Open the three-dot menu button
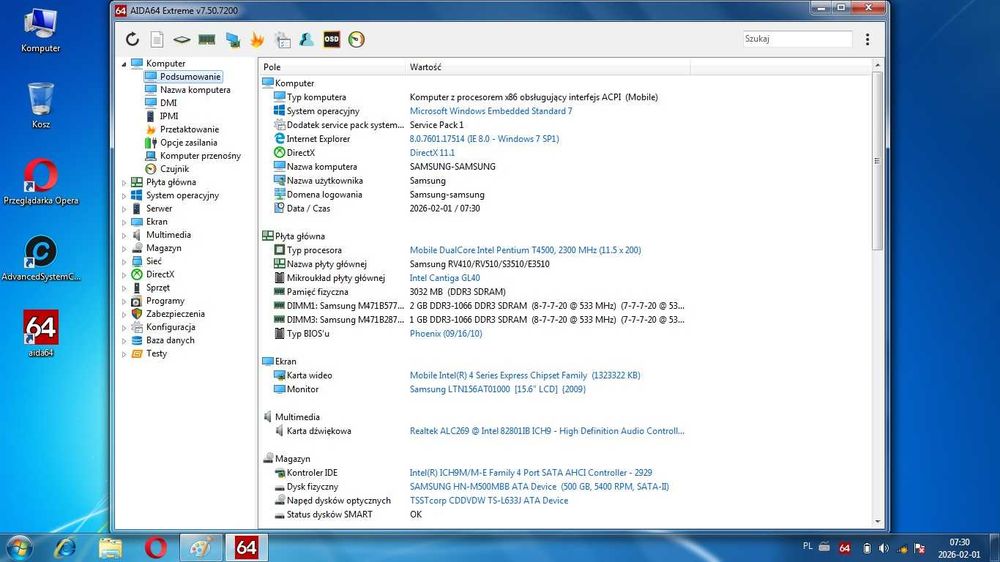This screenshot has height=562, width=1000. (x=867, y=40)
